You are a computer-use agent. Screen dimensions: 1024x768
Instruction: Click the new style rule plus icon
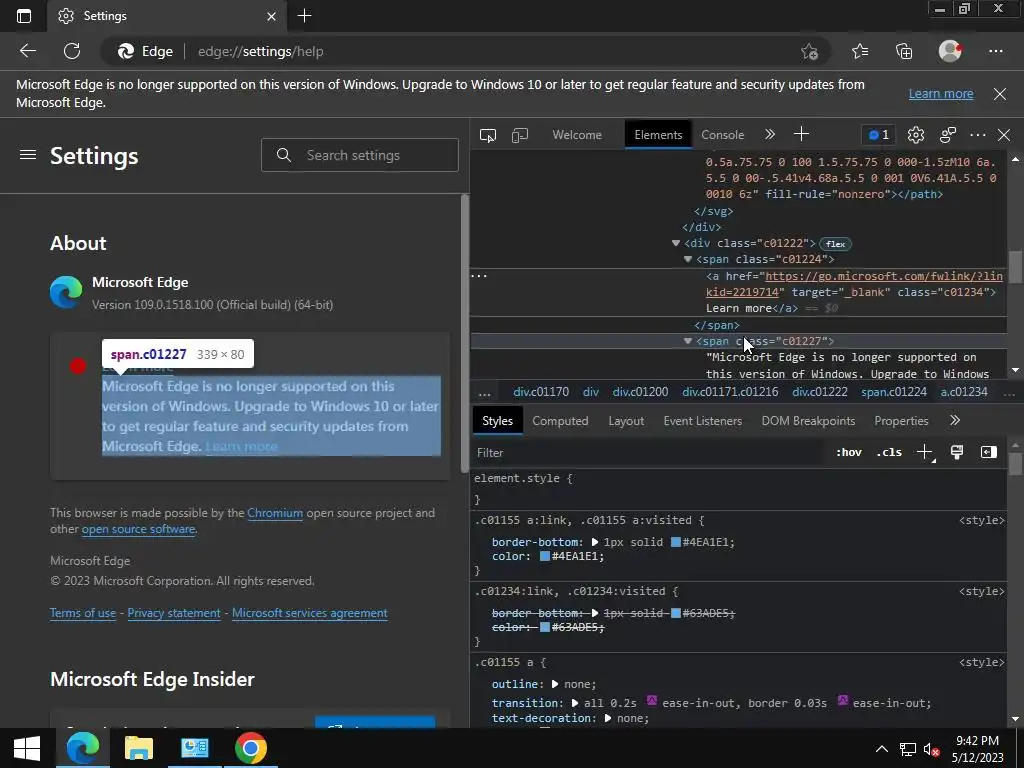[925, 452]
